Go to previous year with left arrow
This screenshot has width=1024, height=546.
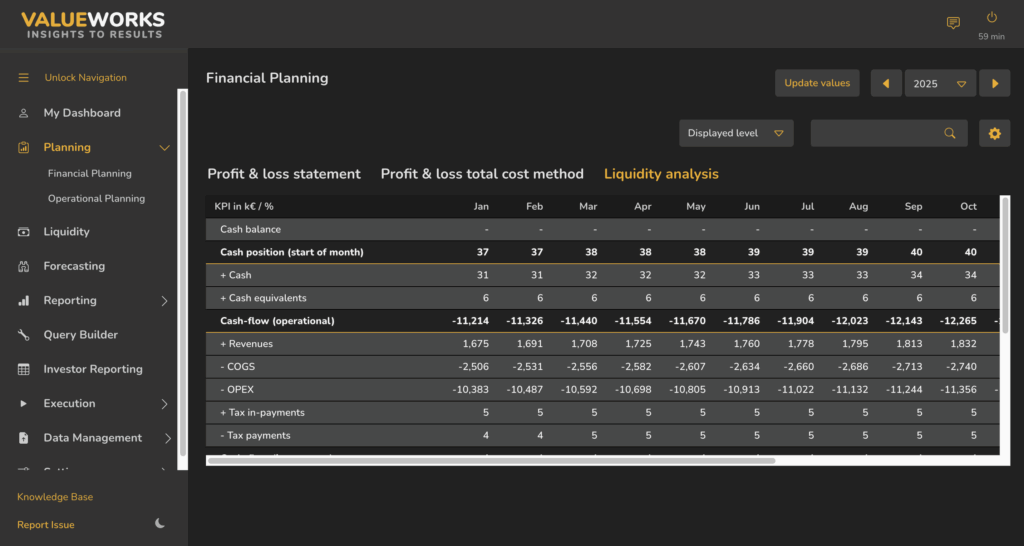[x=886, y=84]
